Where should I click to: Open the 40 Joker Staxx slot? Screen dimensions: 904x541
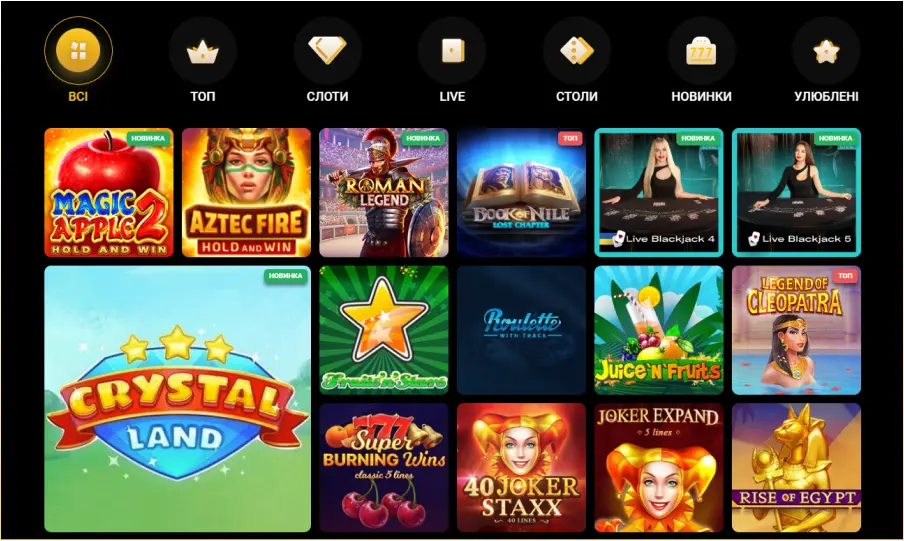point(521,468)
